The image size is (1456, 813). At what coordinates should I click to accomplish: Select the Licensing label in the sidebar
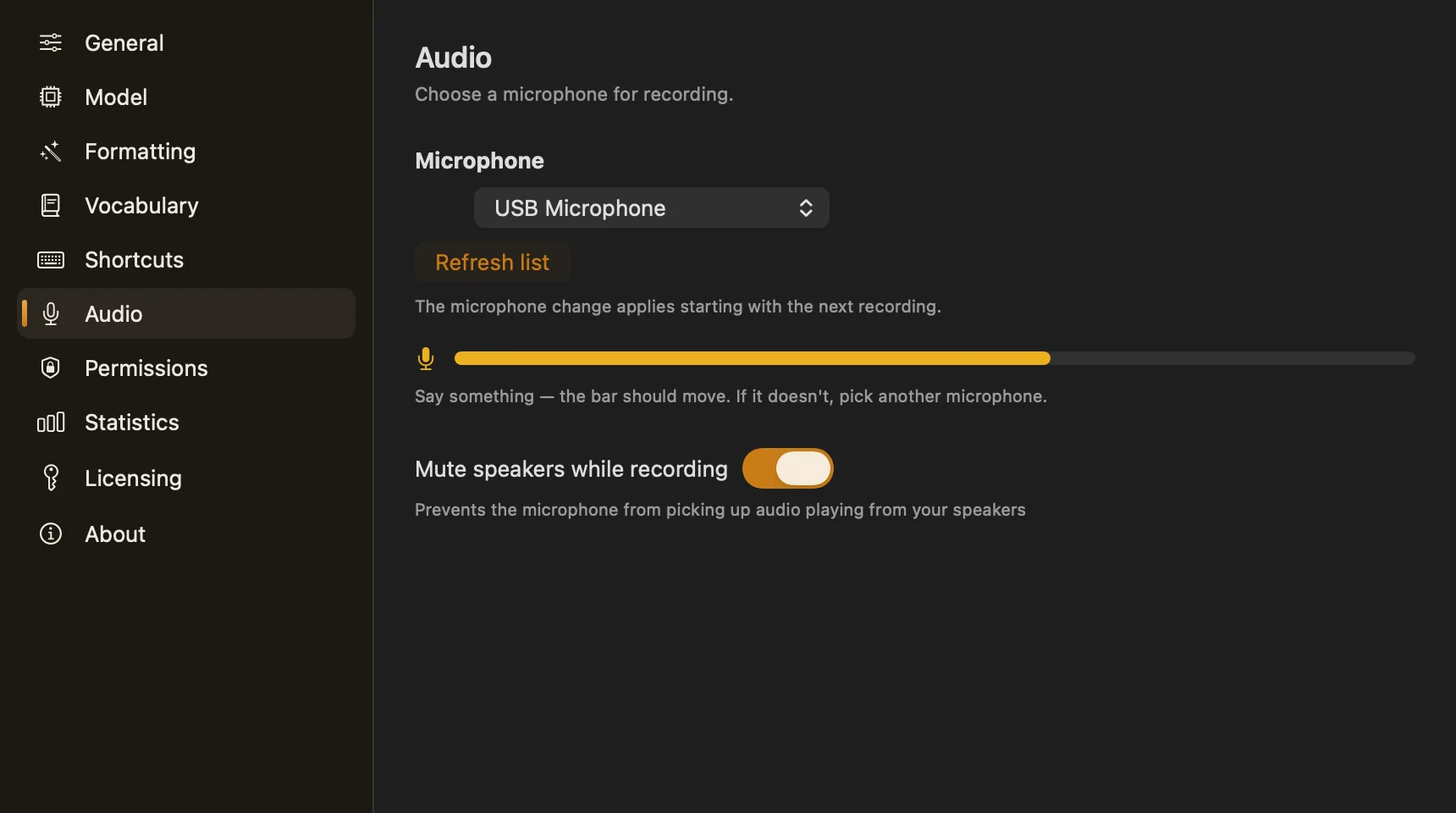pyautogui.click(x=133, y=478)
